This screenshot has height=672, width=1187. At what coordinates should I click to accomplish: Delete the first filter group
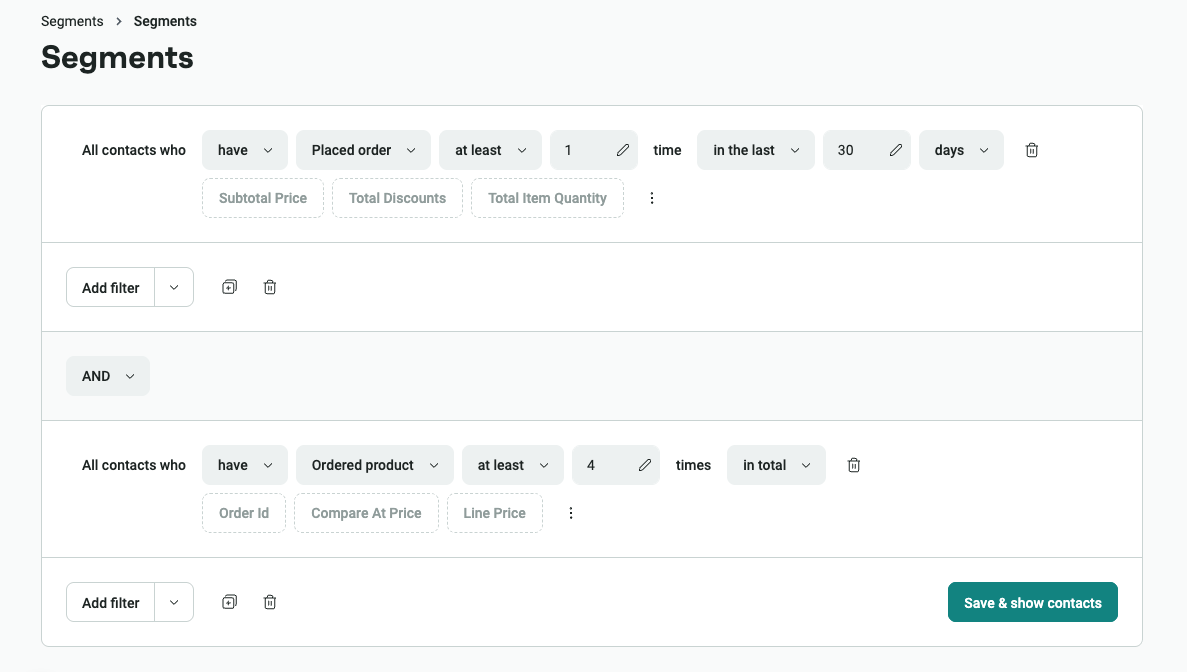(x=270, y=287)
